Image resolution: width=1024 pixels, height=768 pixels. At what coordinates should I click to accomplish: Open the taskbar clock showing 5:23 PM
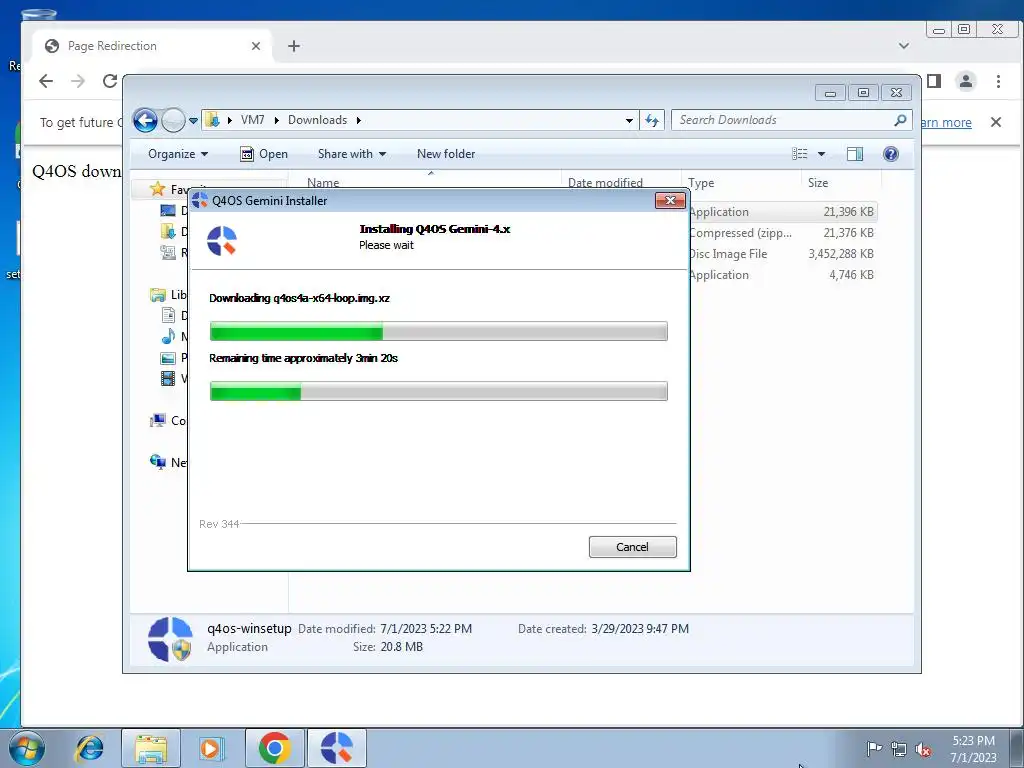click(973, 749)
